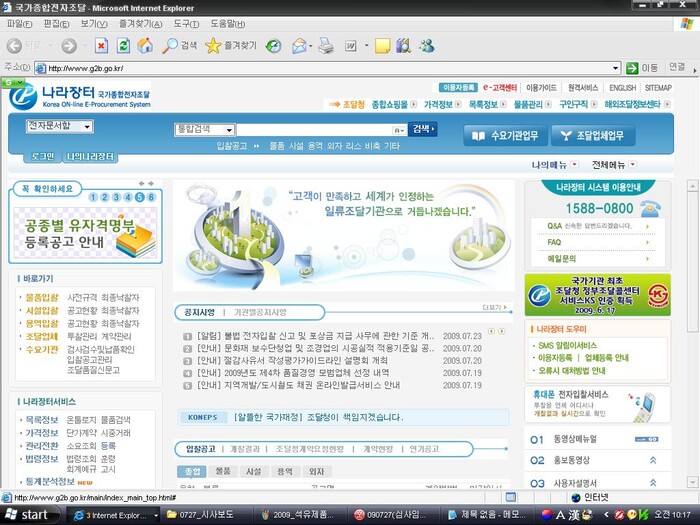Click the page vertical scrollbar down arrow
Screen dimensions: 700x525
692,482
